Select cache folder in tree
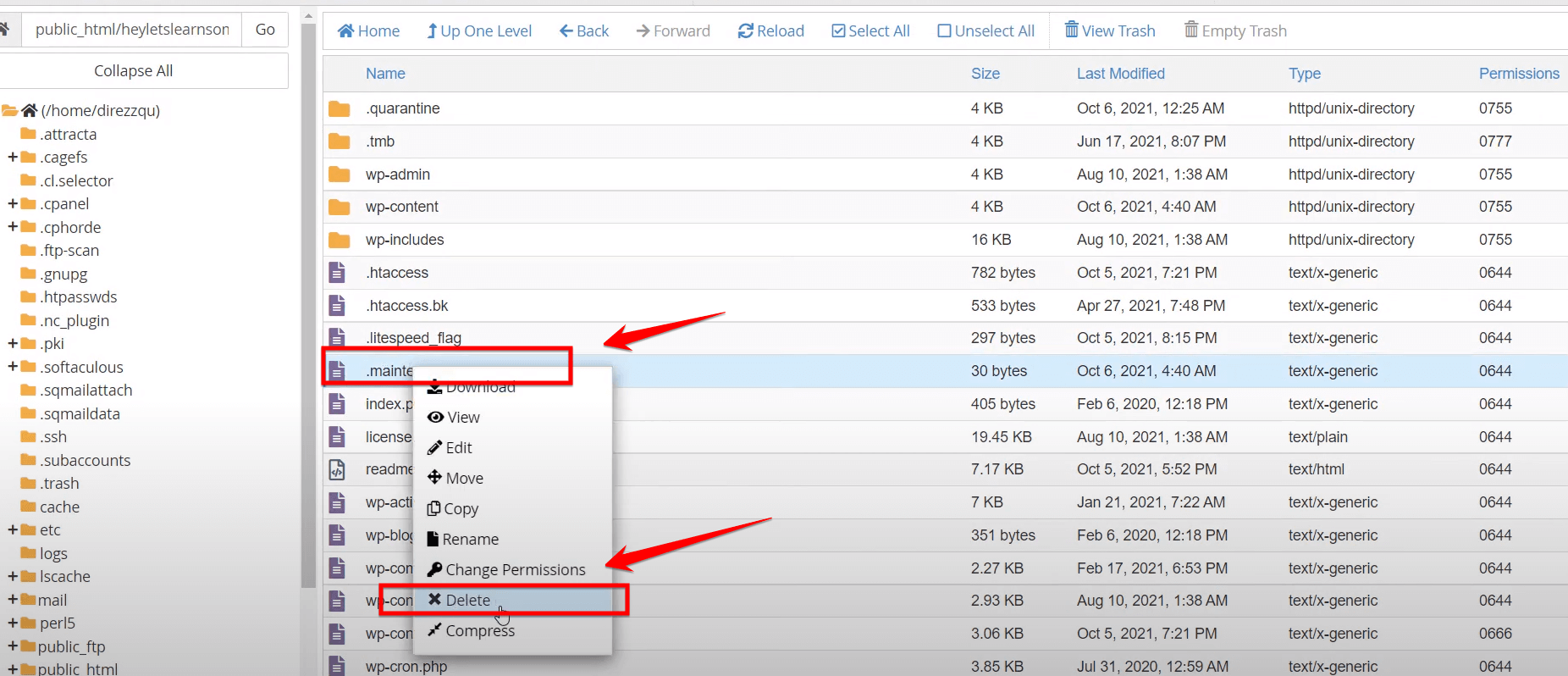 59,507
